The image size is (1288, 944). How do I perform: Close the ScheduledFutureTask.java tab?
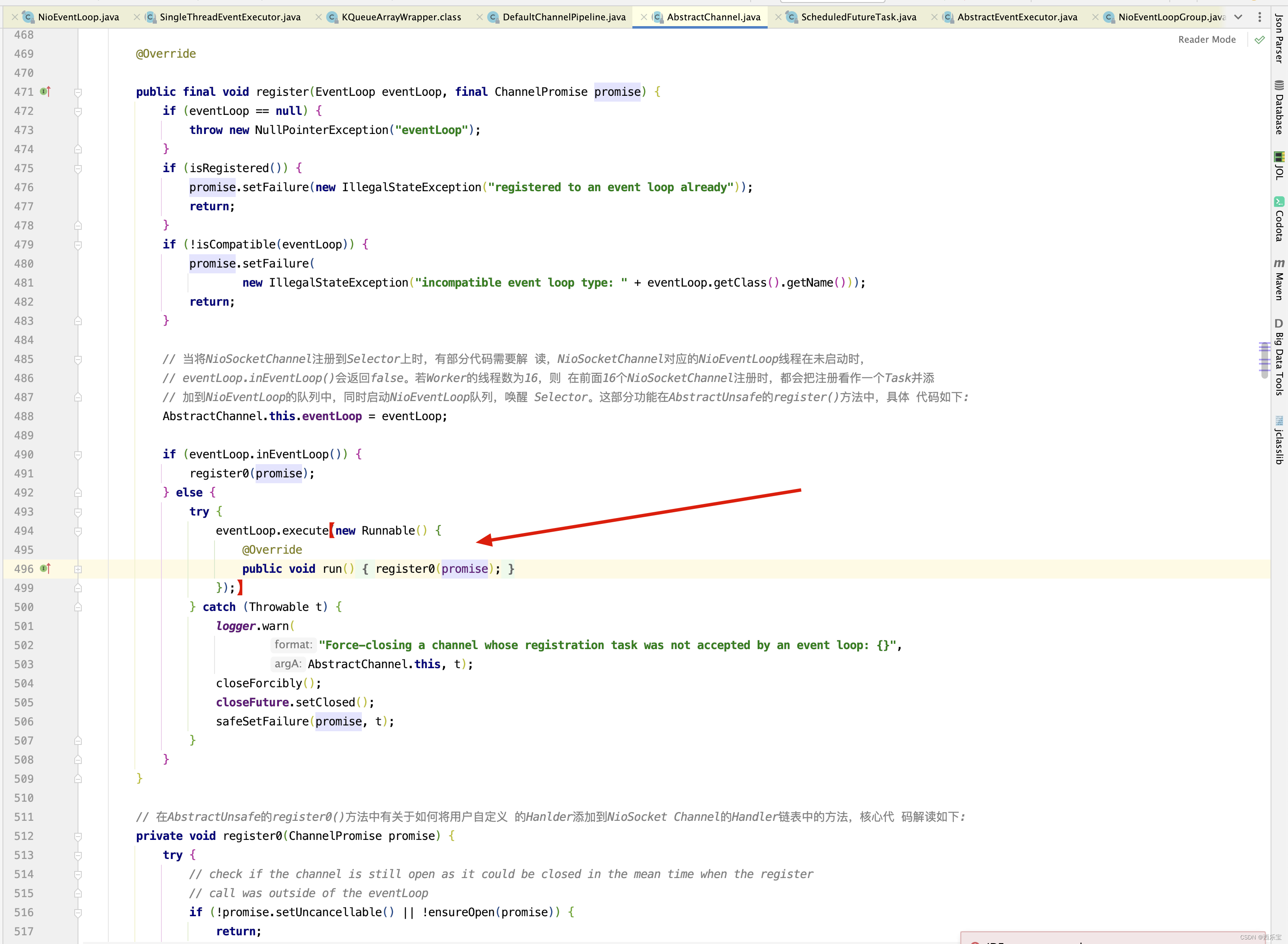tap(778, 17)
